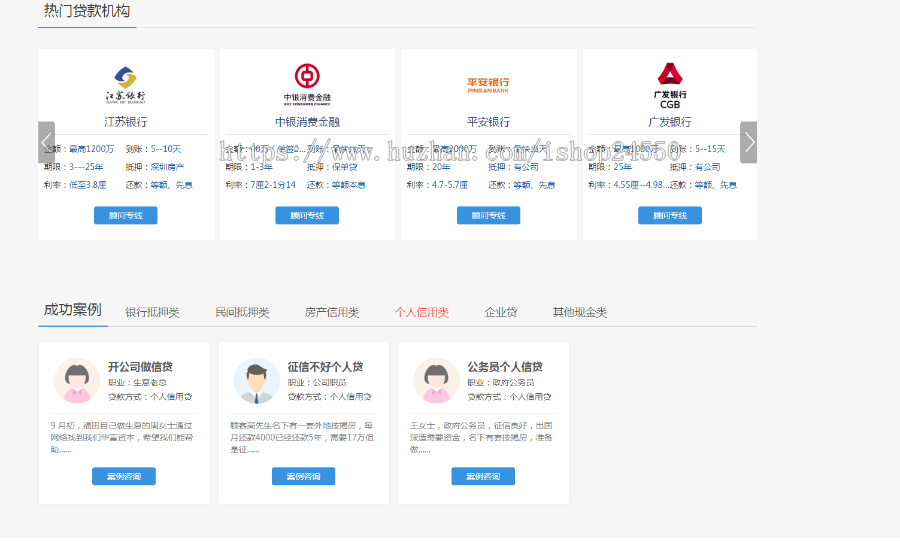This screenshot has width=900, height=541.
Task: Click 中银消费金融 collateral 保单贷
Action: 344,167
